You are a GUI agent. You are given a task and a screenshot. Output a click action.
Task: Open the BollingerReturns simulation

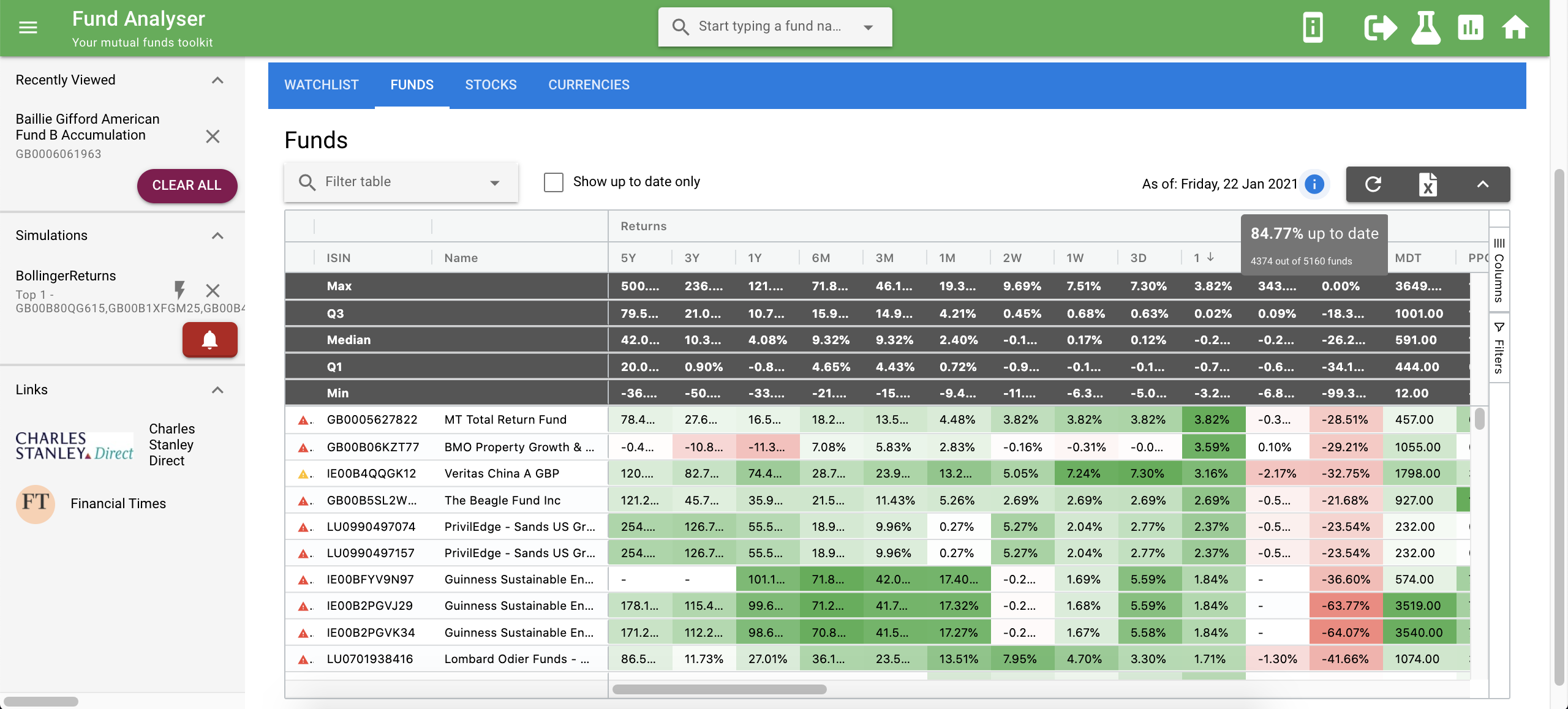click(66, 276)
